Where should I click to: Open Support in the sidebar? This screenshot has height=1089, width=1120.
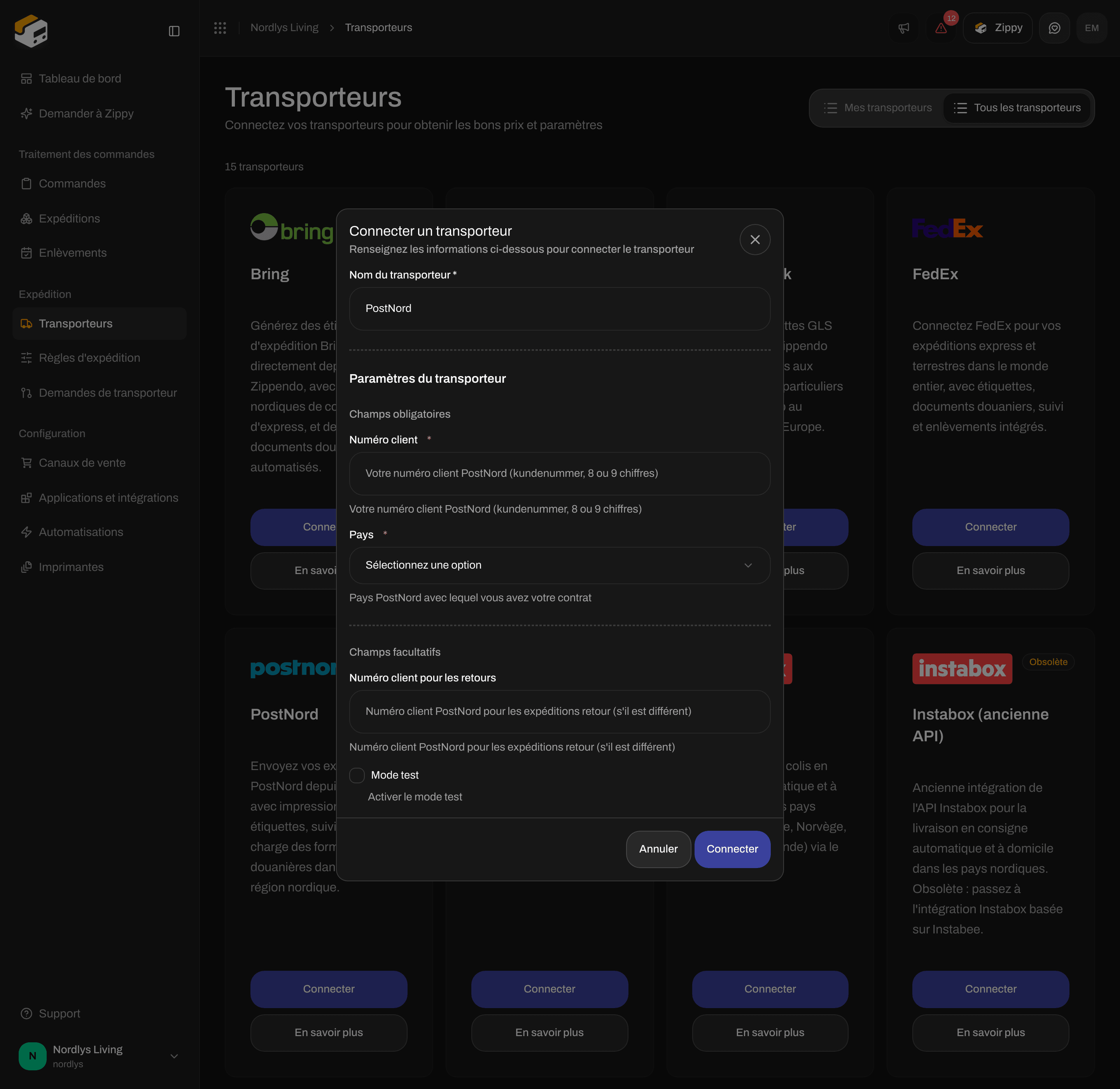point(100,1014)
